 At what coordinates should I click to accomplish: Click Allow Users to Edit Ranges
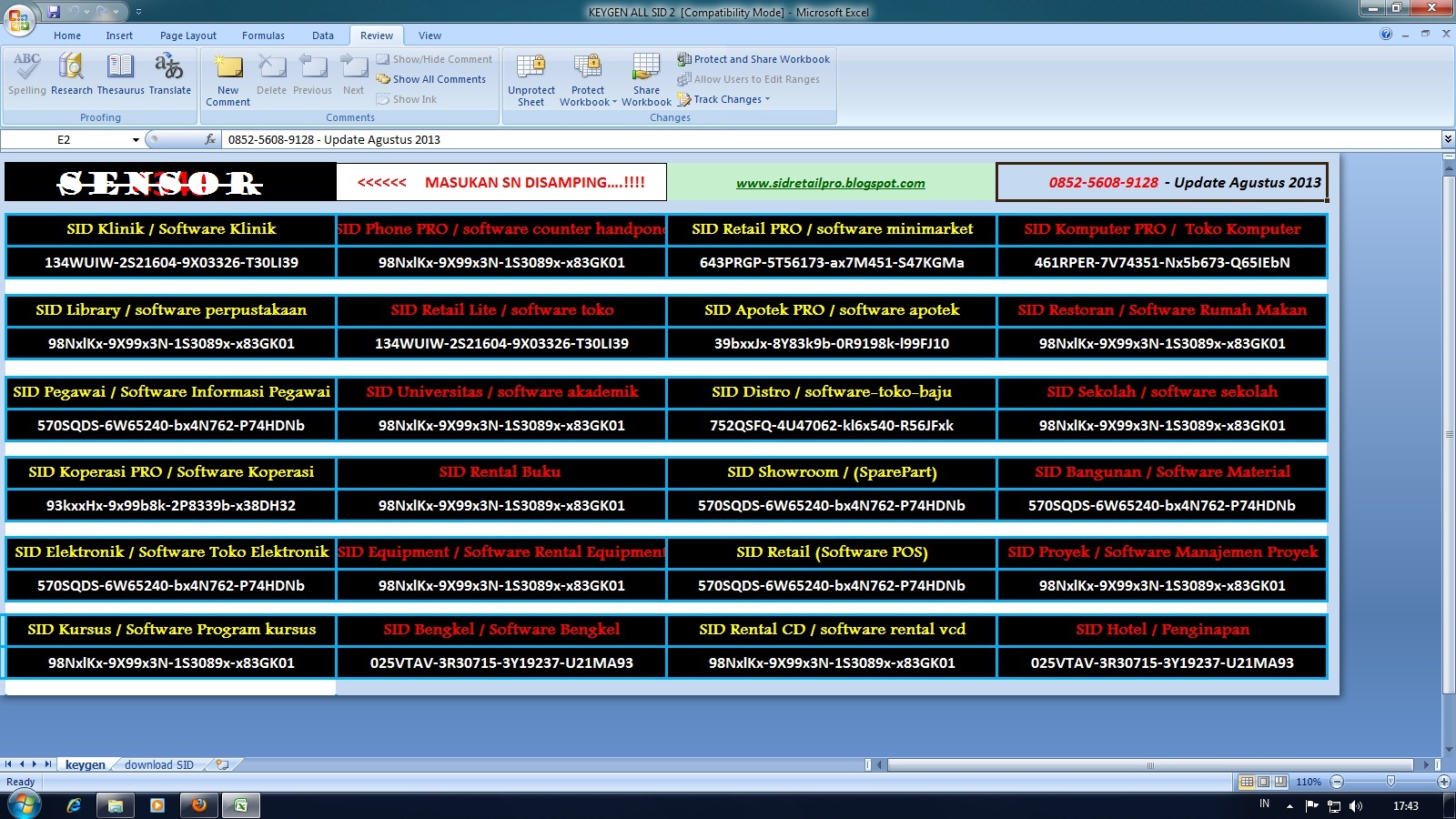[748, 79]
